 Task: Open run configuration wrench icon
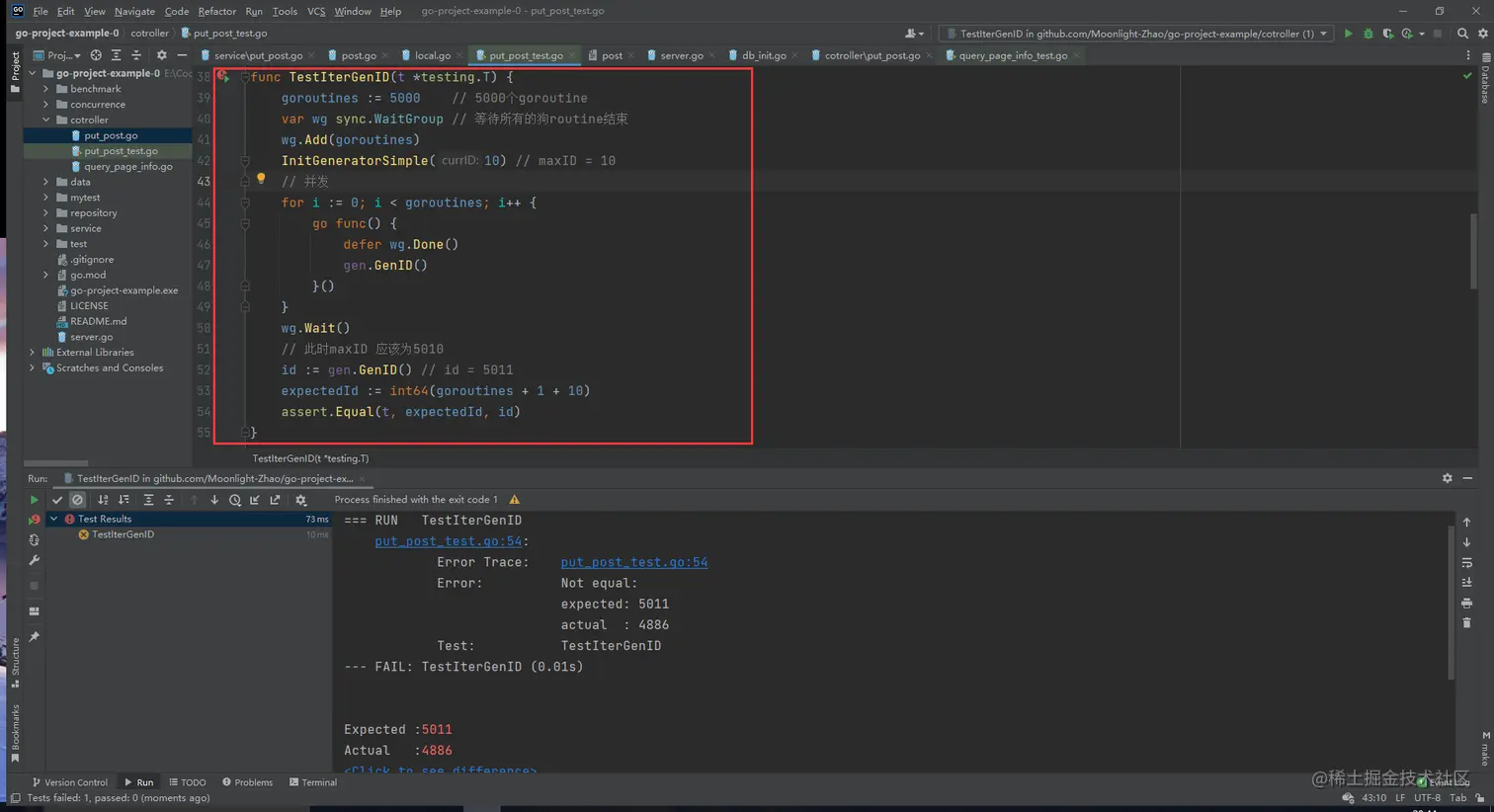click(x=34, y=561)
